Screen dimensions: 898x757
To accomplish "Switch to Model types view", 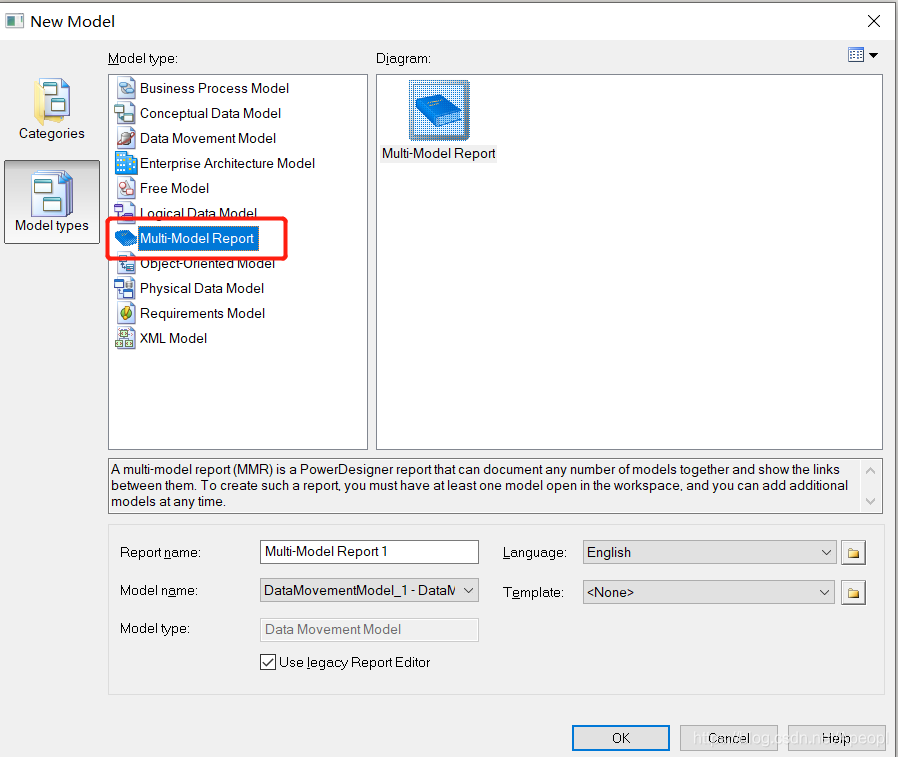I will click(52, 202).
